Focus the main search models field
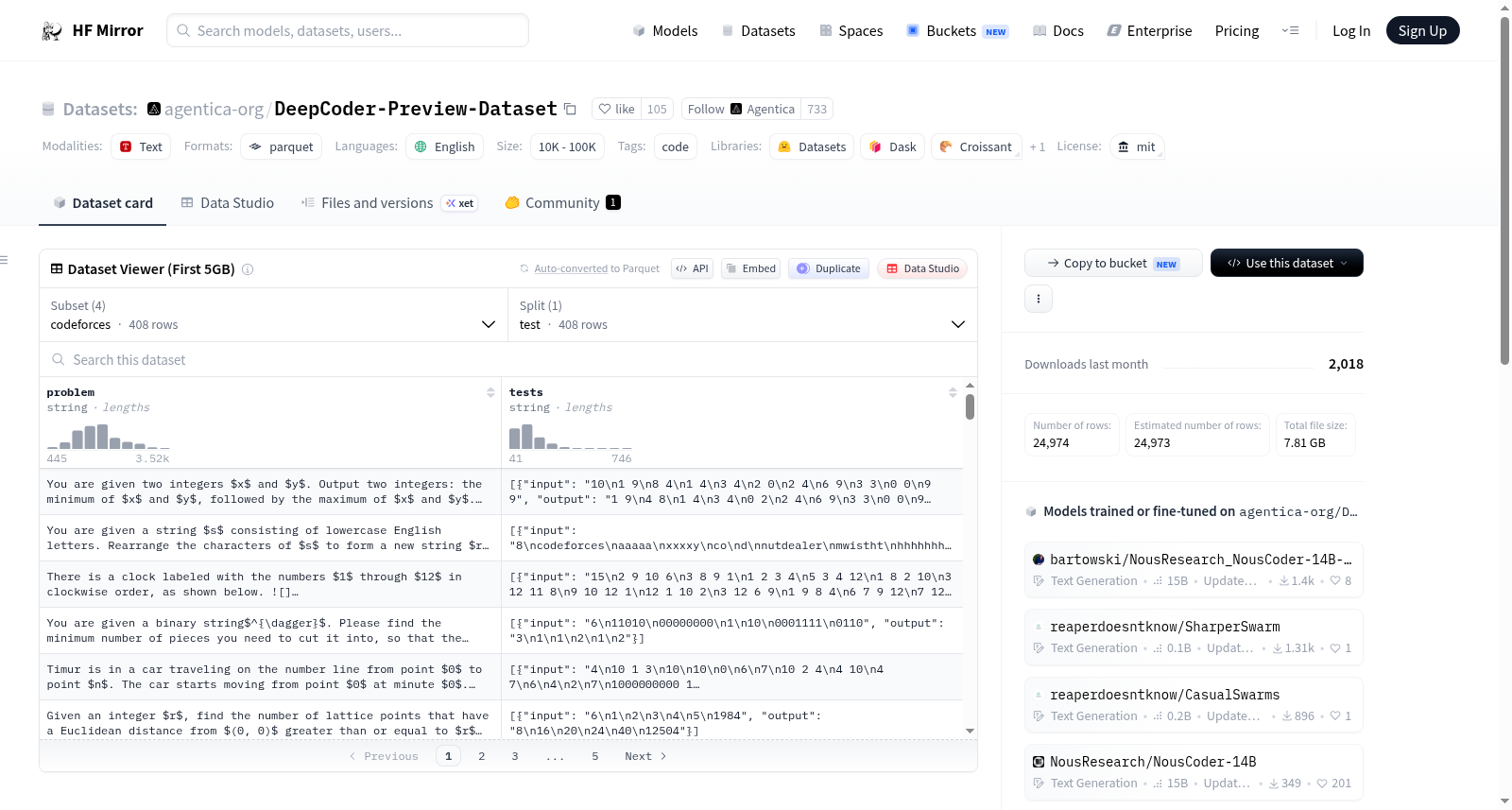 click(x=348, y=31)
